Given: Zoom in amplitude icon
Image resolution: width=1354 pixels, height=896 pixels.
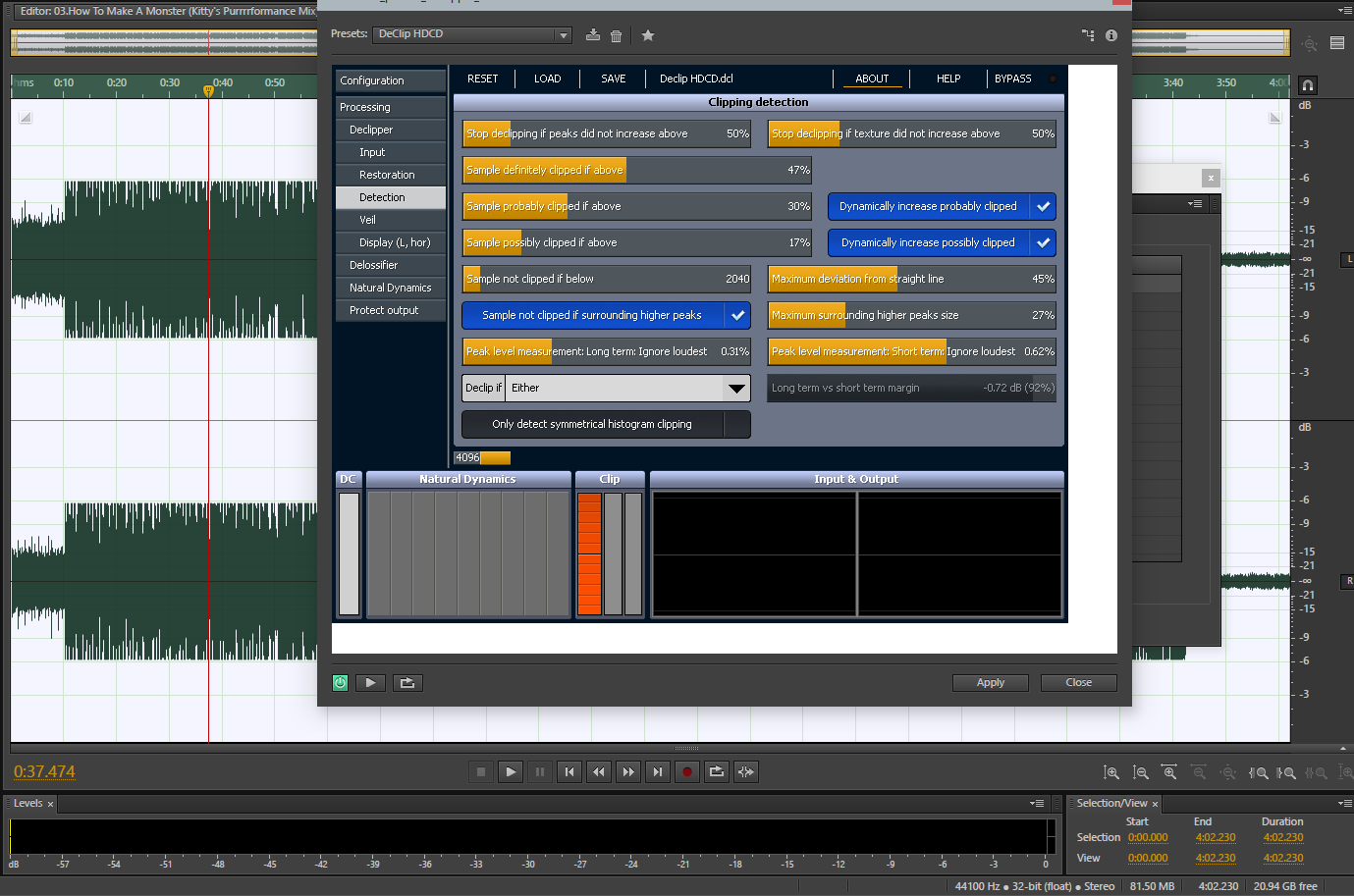Looking at the screenshot, I should click(1111, 773).
